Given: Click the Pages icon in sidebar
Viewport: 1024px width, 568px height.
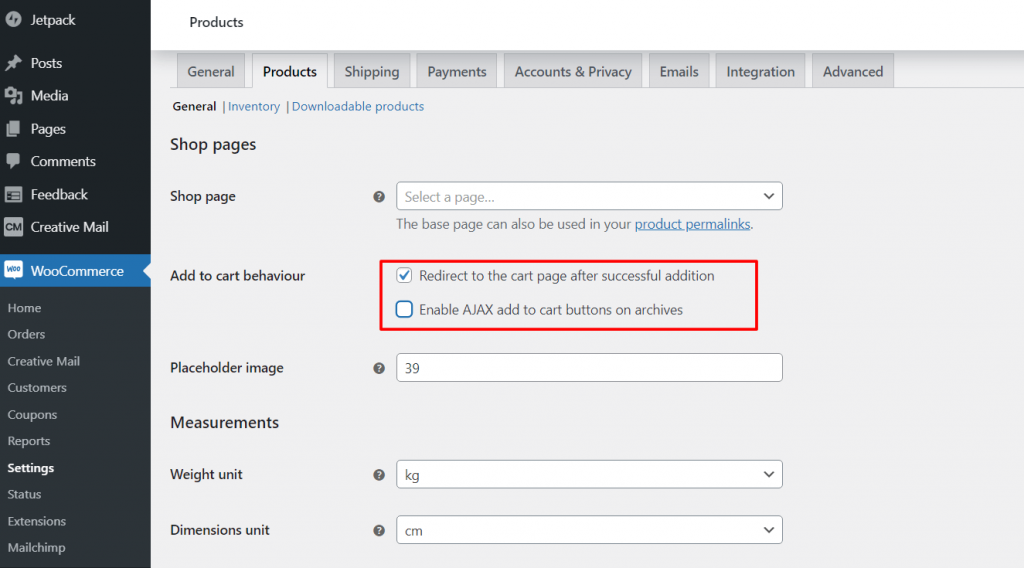Looking at the screenshot, I should [x=13, y=129].
